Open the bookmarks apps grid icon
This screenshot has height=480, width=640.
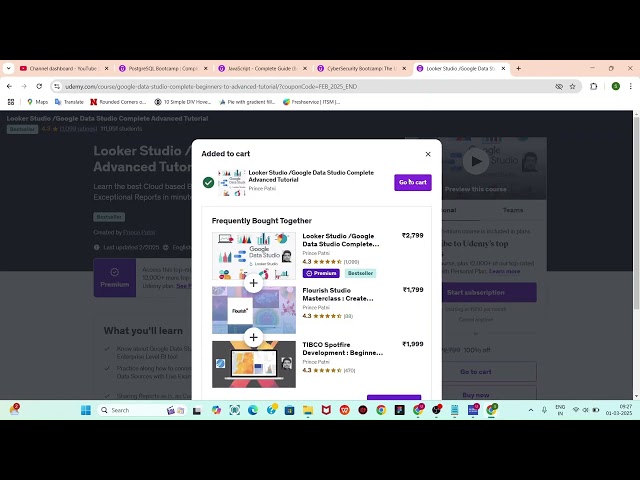[11, 102]
